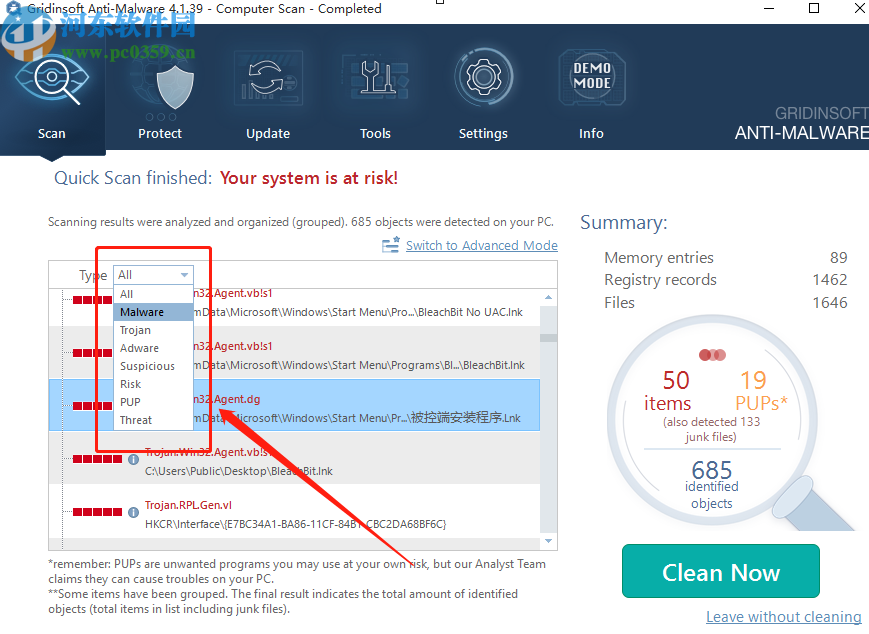Click the 685 identified objects counter
869x634 pixels.
click(x=712, y=484)
